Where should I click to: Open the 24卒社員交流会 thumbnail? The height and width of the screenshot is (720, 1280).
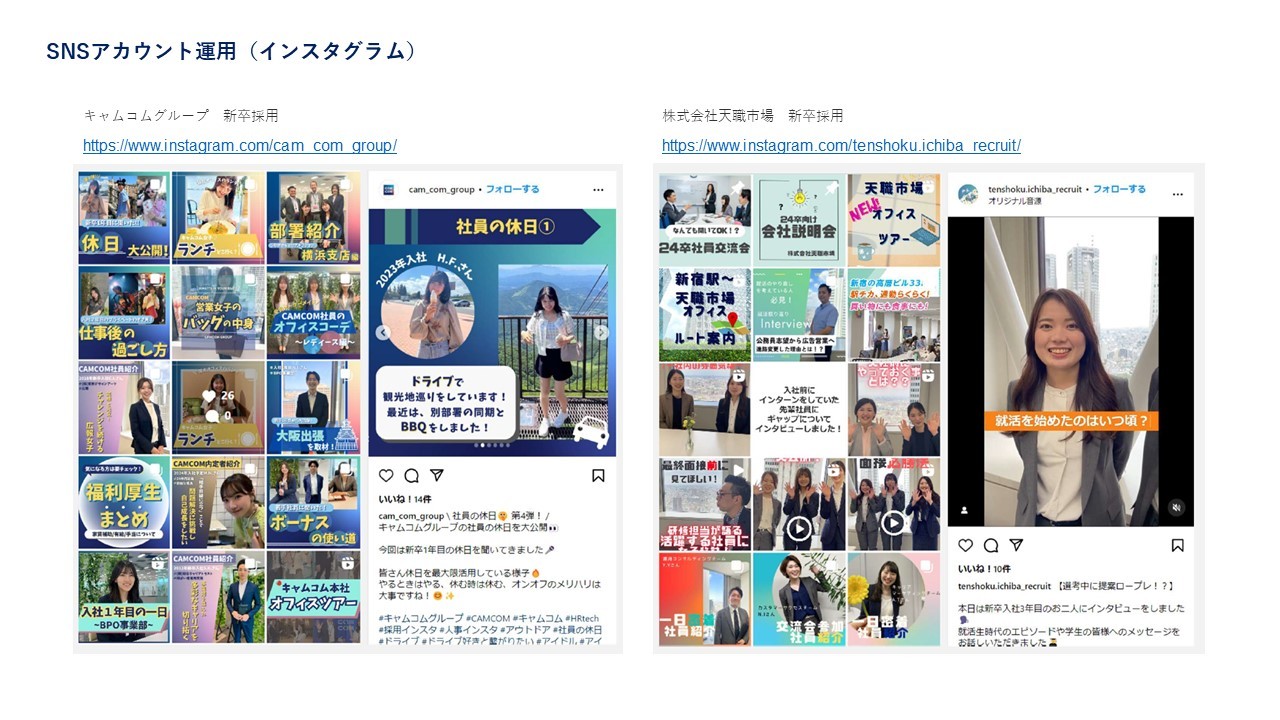pos(705,219)
